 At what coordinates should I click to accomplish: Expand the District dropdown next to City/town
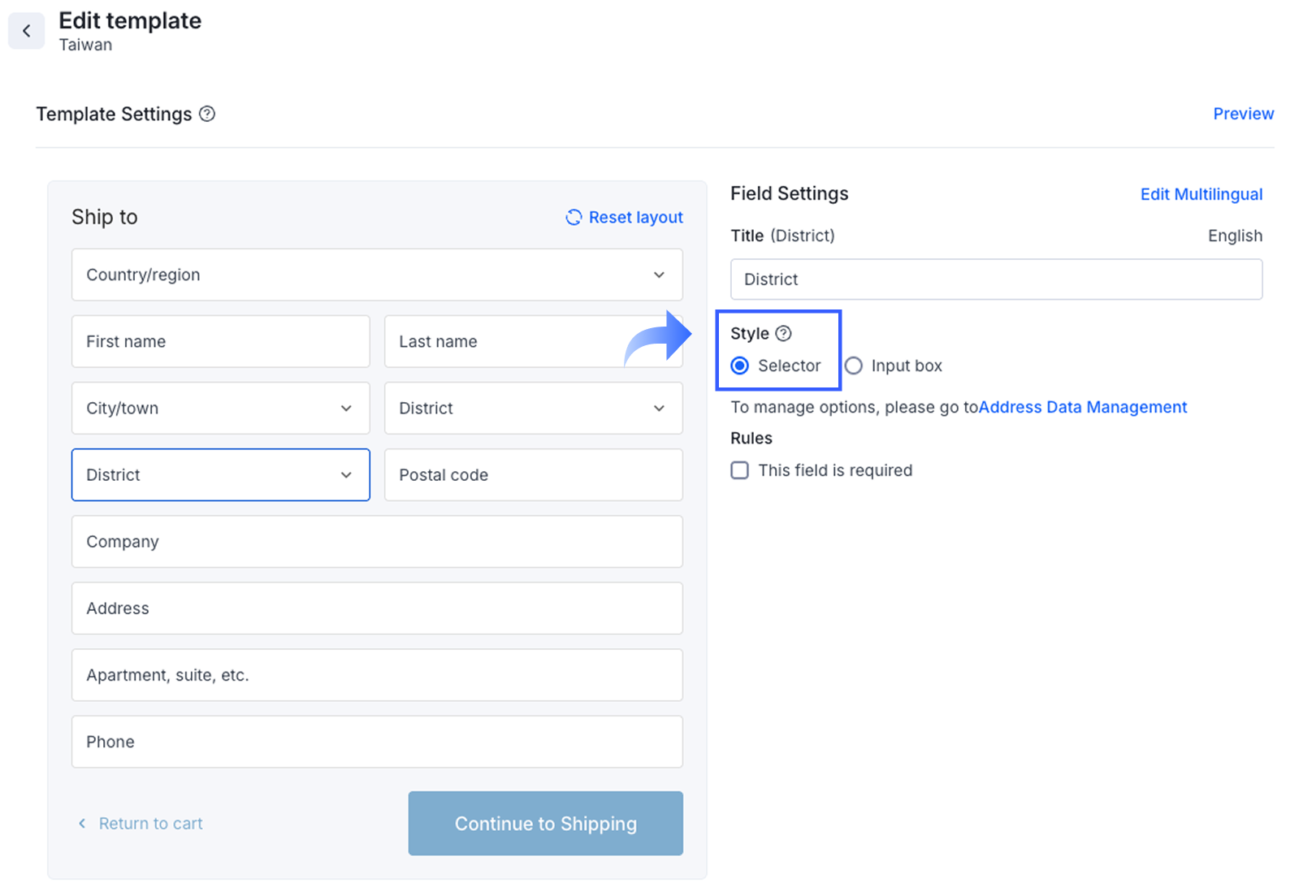(x=533, y=408)
